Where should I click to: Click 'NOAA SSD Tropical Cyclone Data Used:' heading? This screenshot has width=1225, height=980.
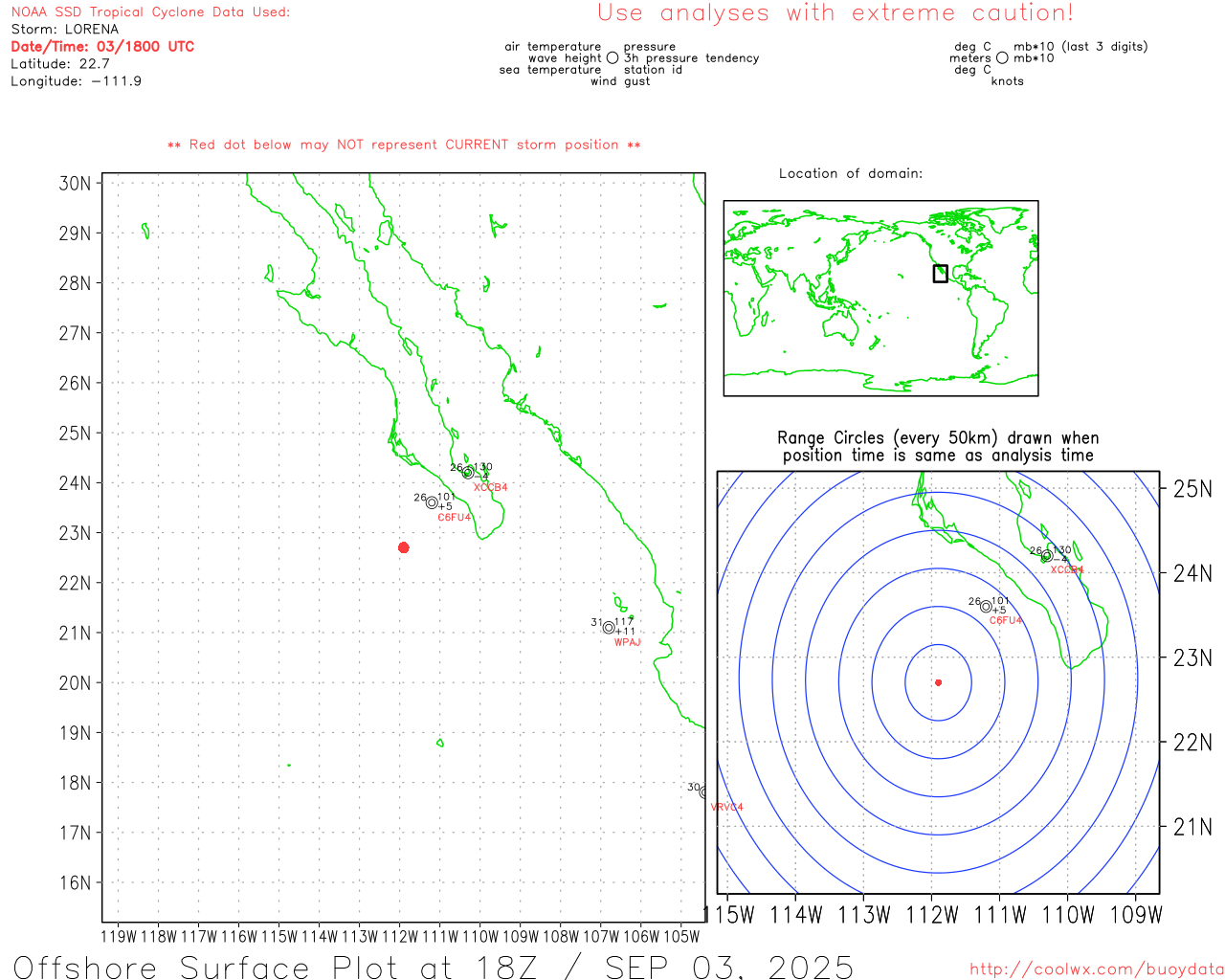click(150, 12)
